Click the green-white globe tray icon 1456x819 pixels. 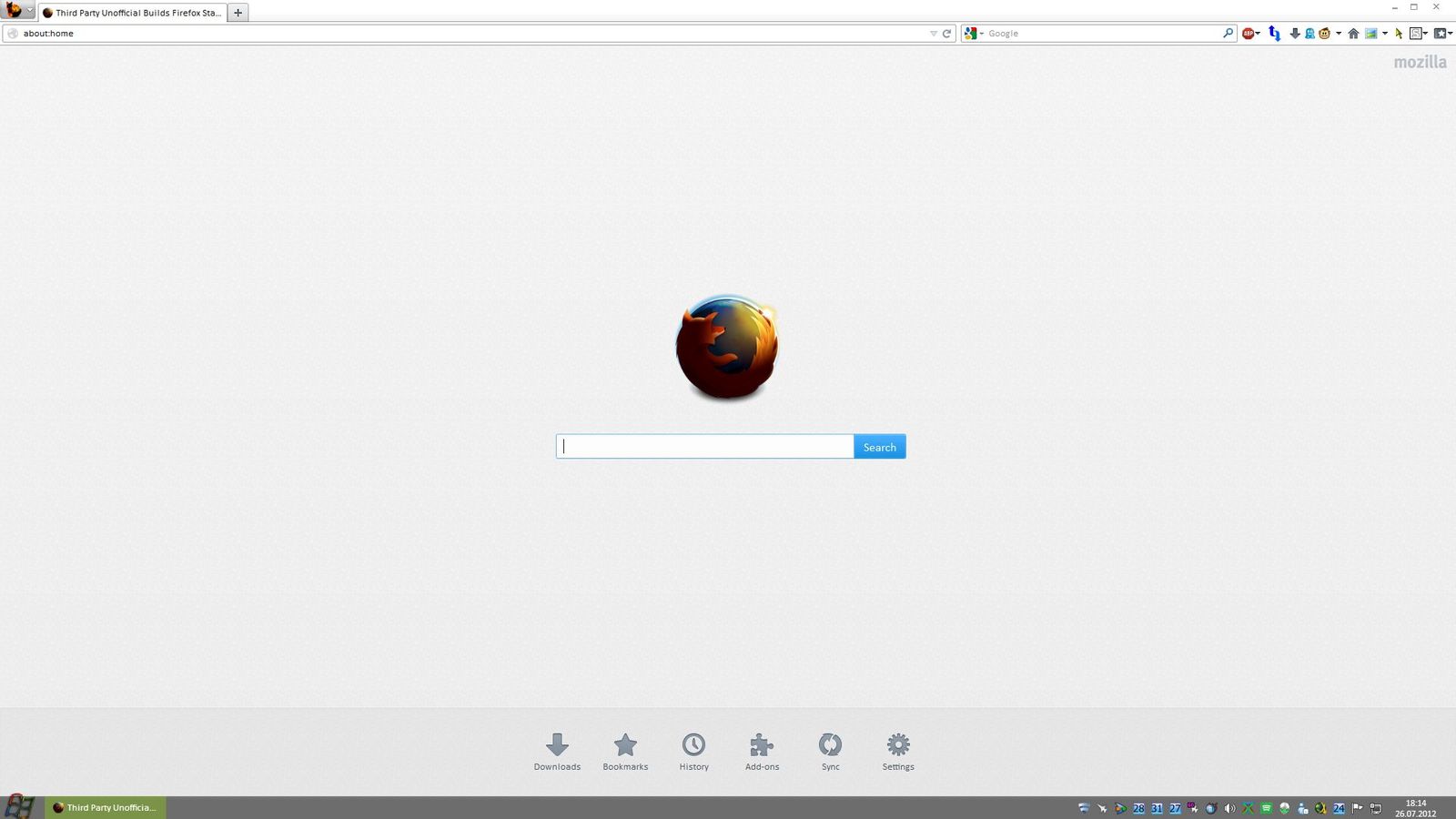tap(1284, 808)
